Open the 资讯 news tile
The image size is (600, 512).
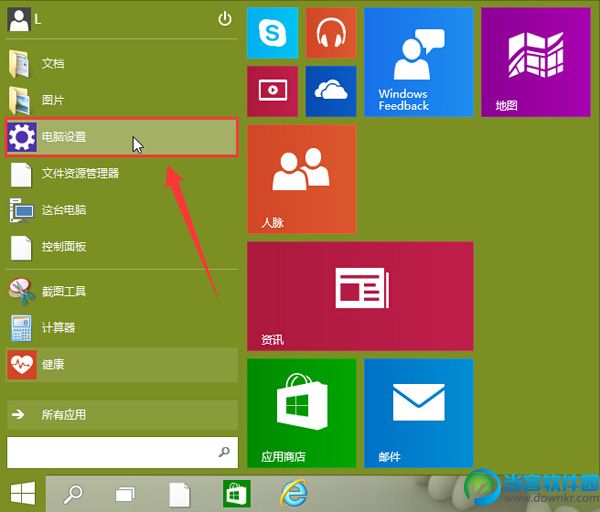pos(360,296)
